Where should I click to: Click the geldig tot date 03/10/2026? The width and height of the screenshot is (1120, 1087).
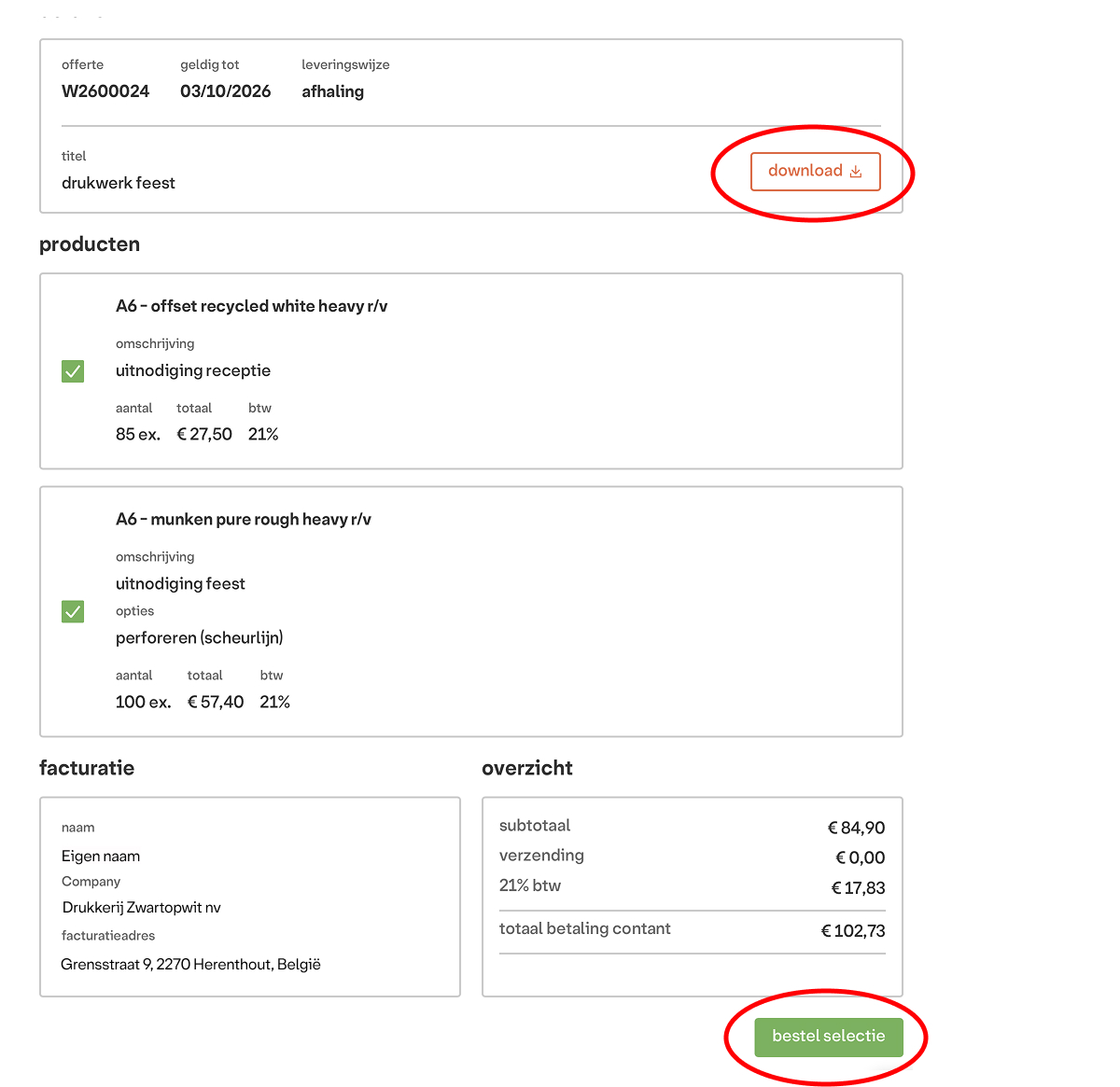pos(226,91)
